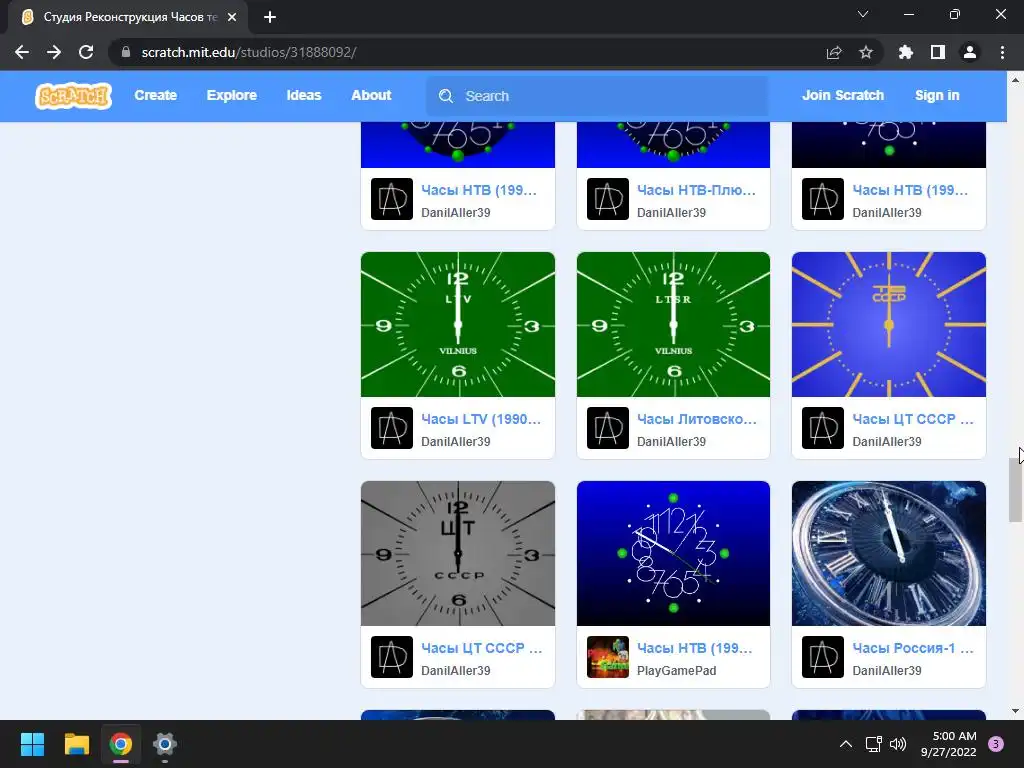Close the Студия Реконструкция Часов tab

232,17
